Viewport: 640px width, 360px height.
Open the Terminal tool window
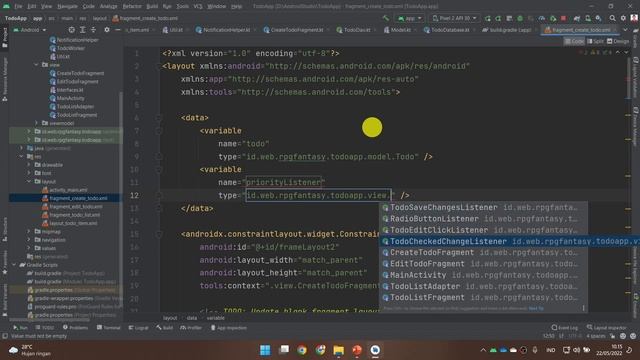point(109,328)
